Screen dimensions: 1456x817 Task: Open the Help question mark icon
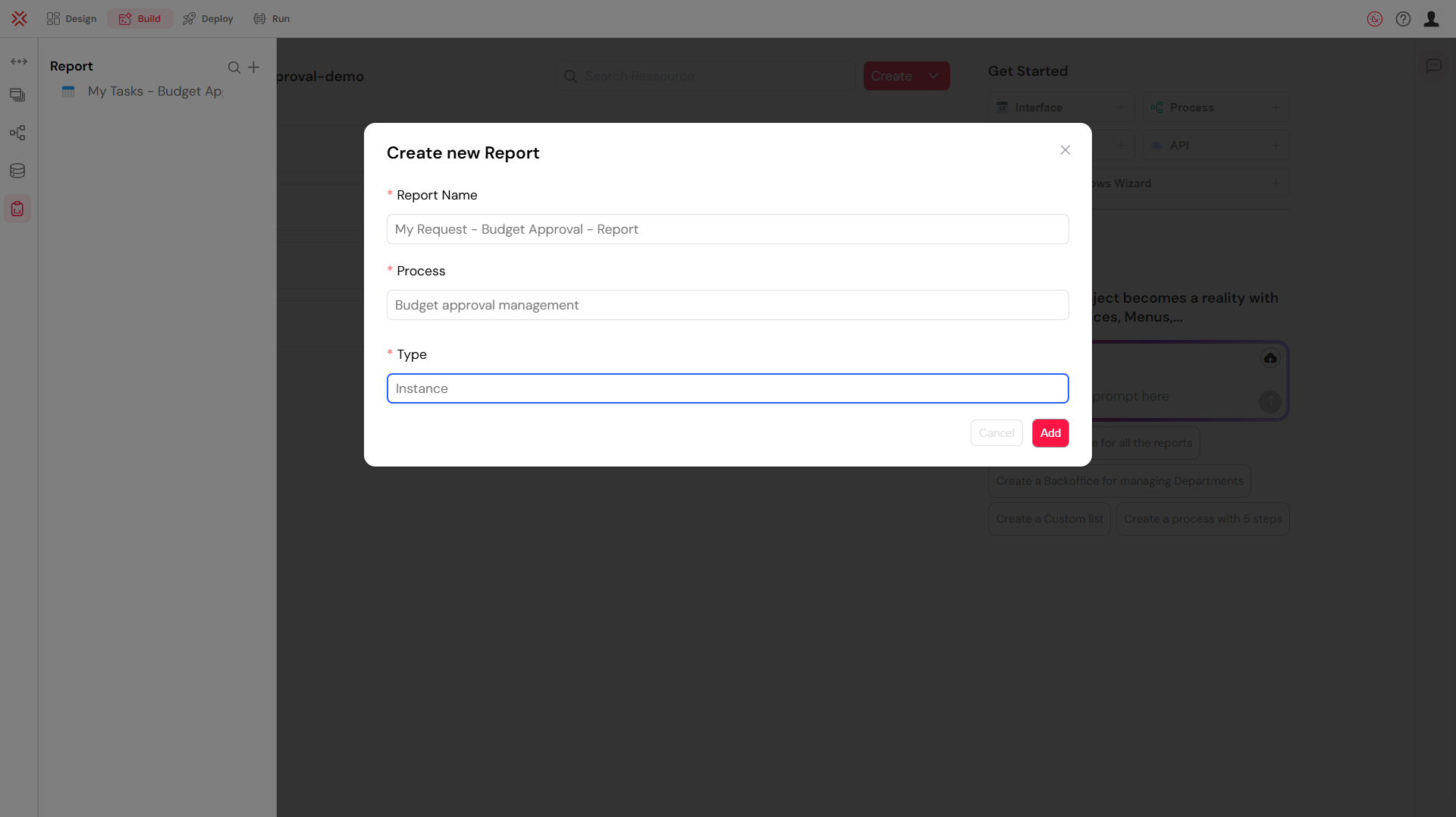1403,19
